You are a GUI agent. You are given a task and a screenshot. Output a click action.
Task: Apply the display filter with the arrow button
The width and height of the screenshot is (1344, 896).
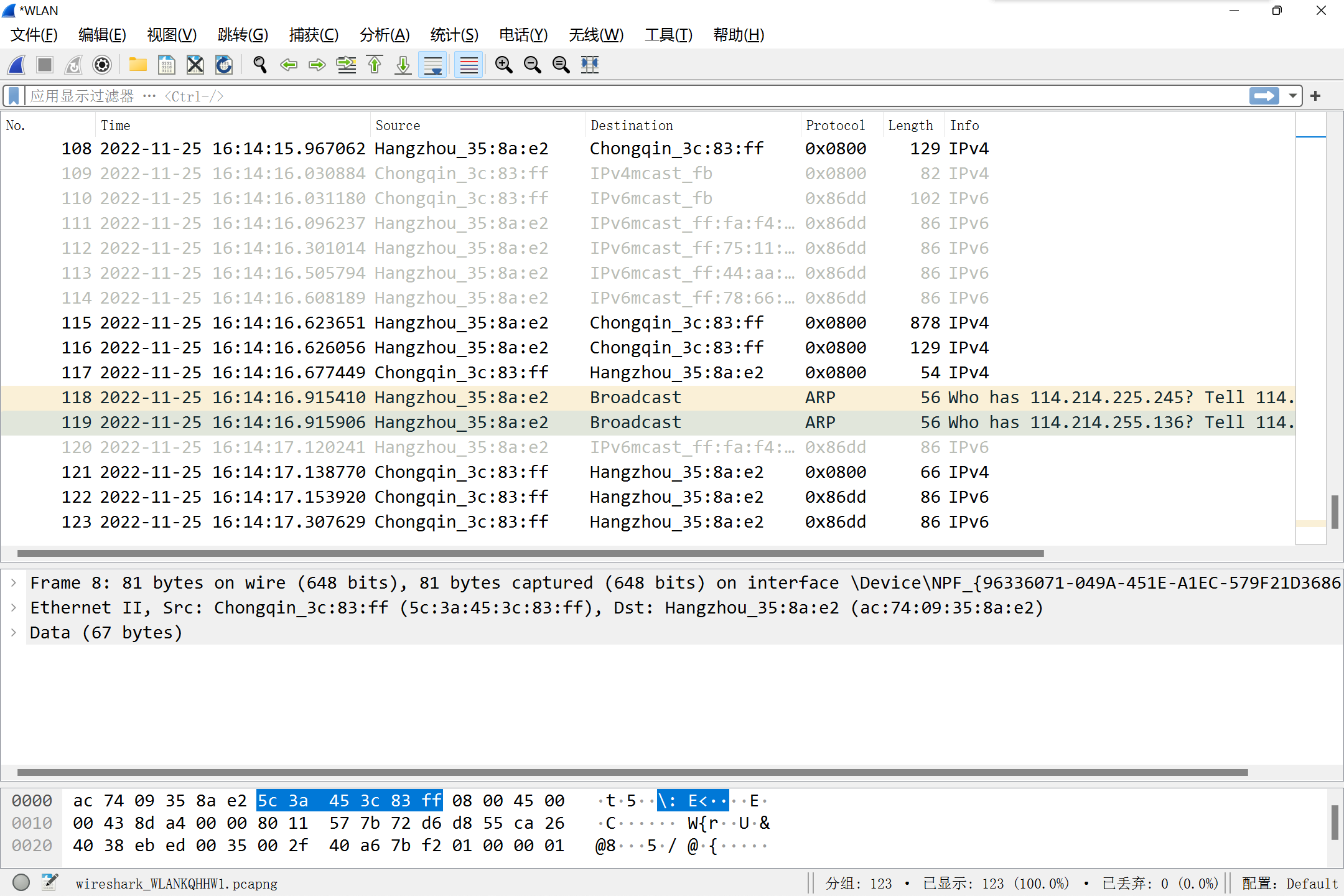click(x=1263, y=96)
